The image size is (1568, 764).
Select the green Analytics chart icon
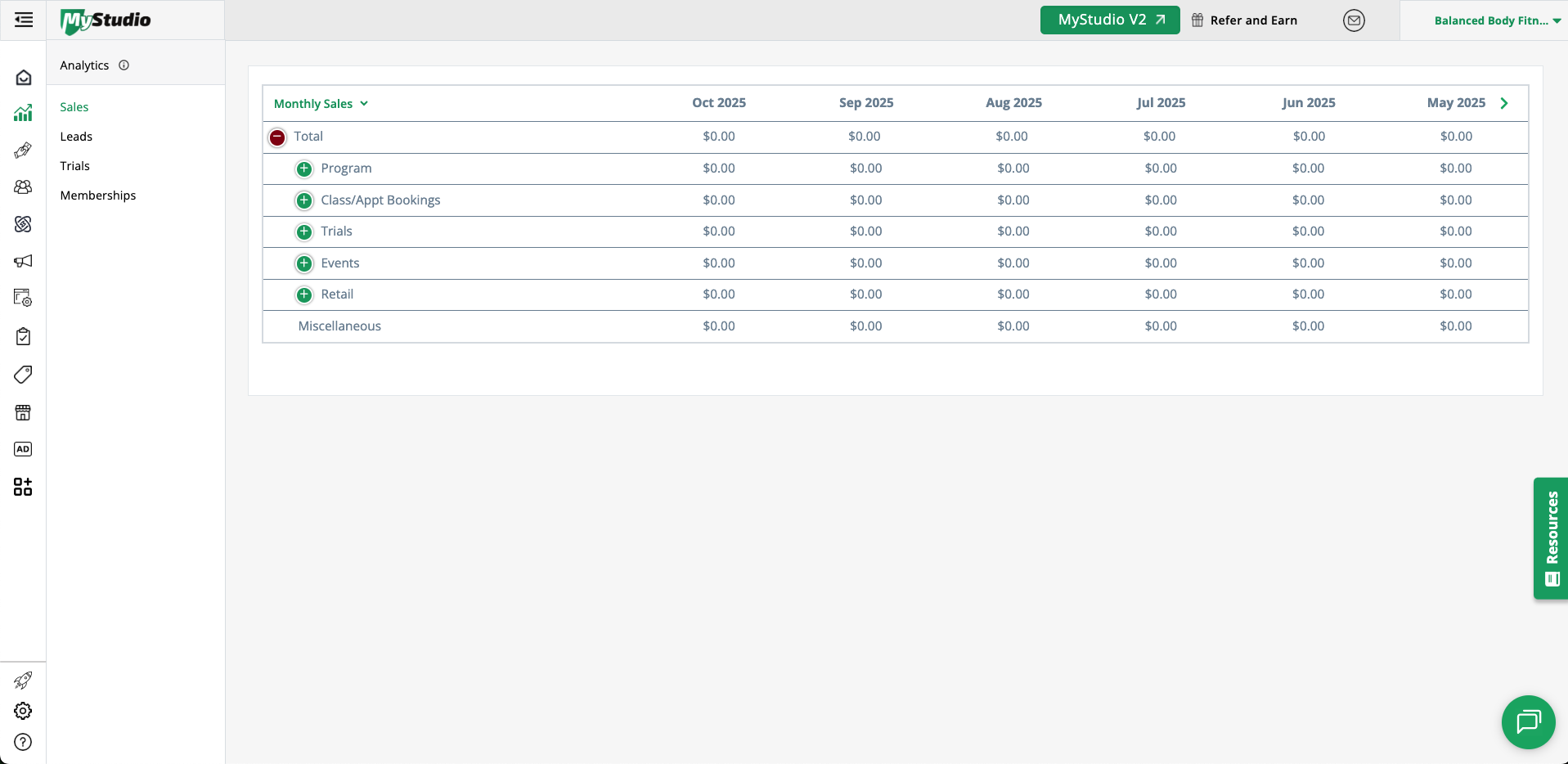click(23, 113)
